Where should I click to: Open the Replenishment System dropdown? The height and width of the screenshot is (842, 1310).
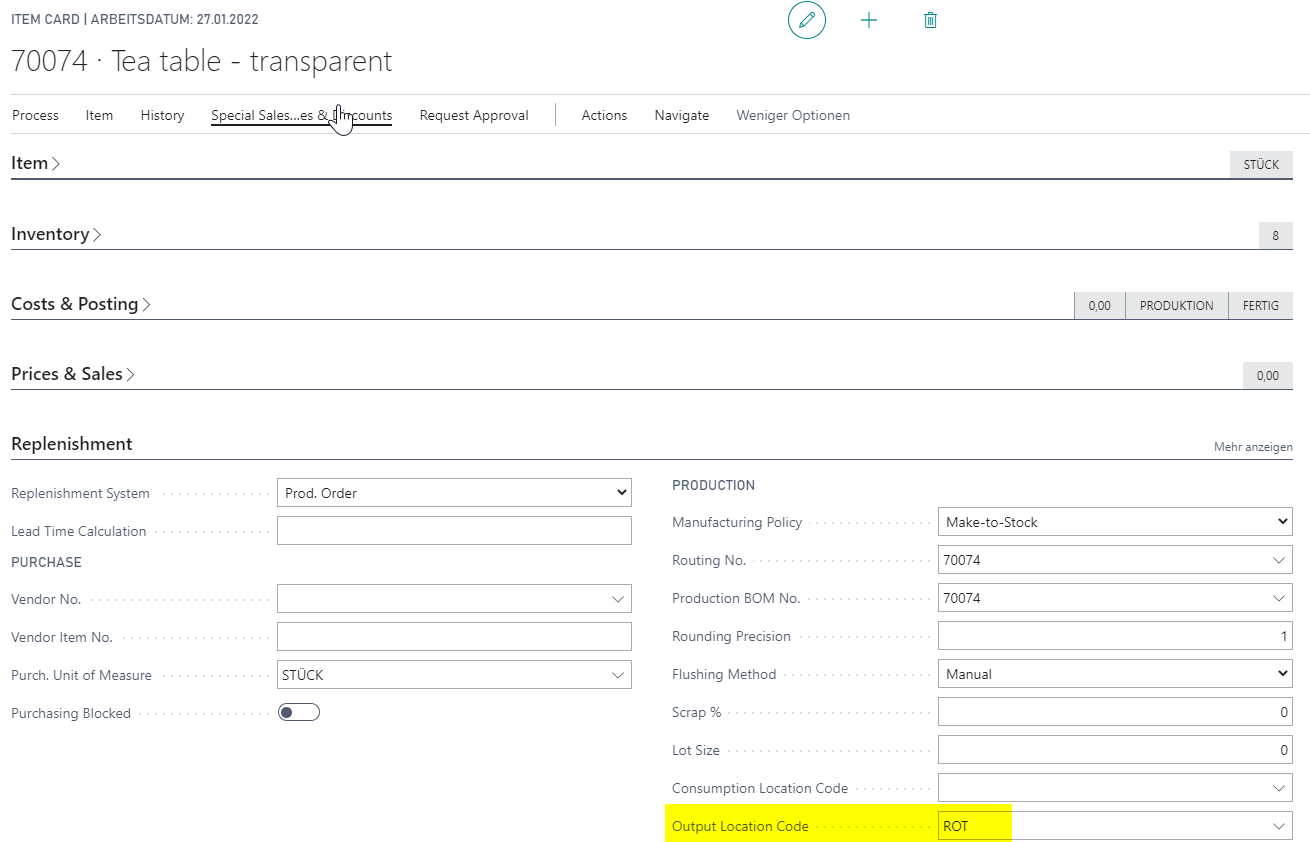tap(454, 493)
